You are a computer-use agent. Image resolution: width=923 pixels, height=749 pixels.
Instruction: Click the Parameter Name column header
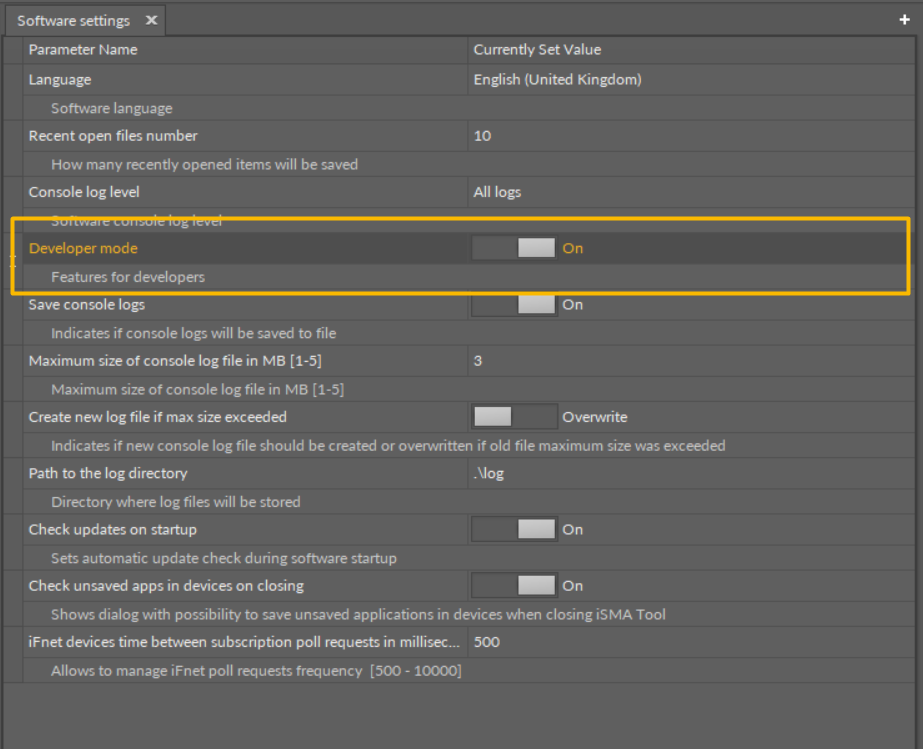(83, 49)
